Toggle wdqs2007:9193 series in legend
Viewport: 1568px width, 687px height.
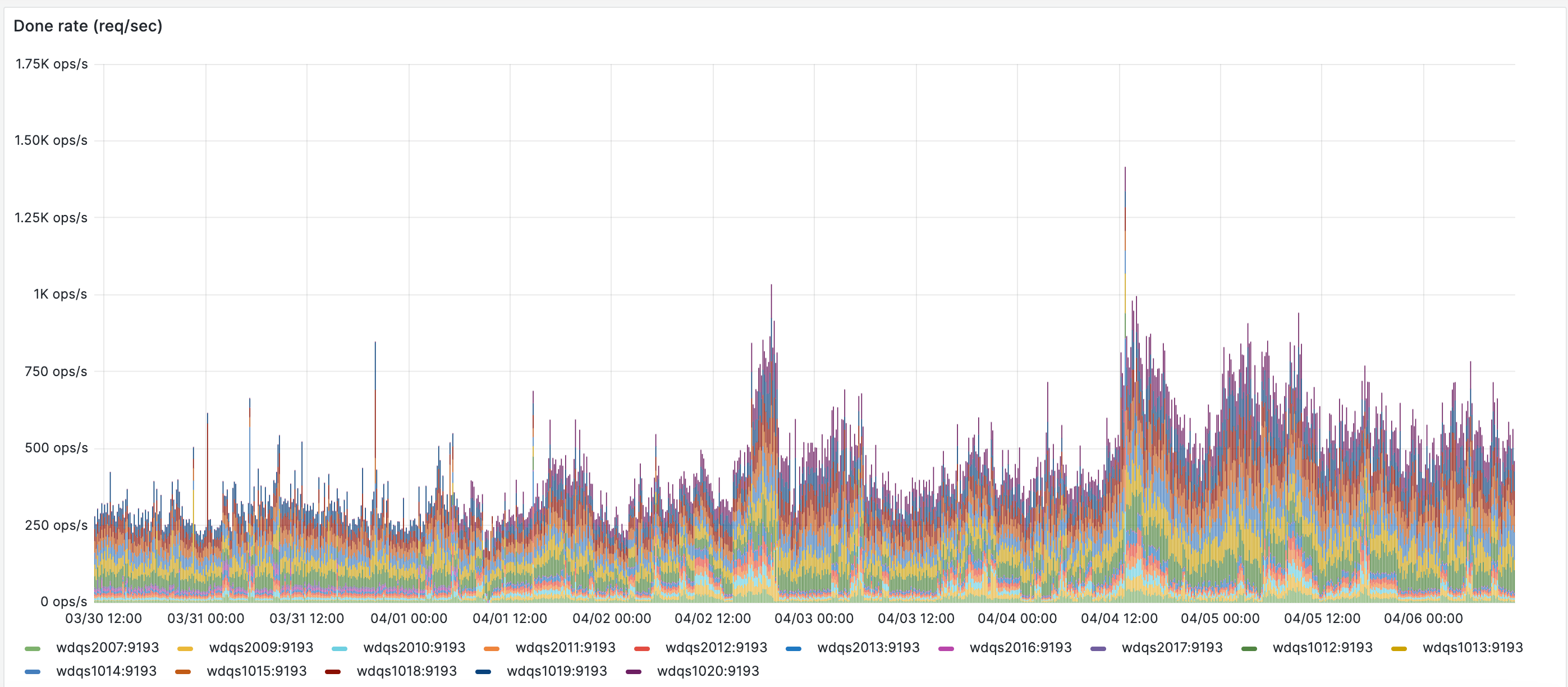pos(107,647)
